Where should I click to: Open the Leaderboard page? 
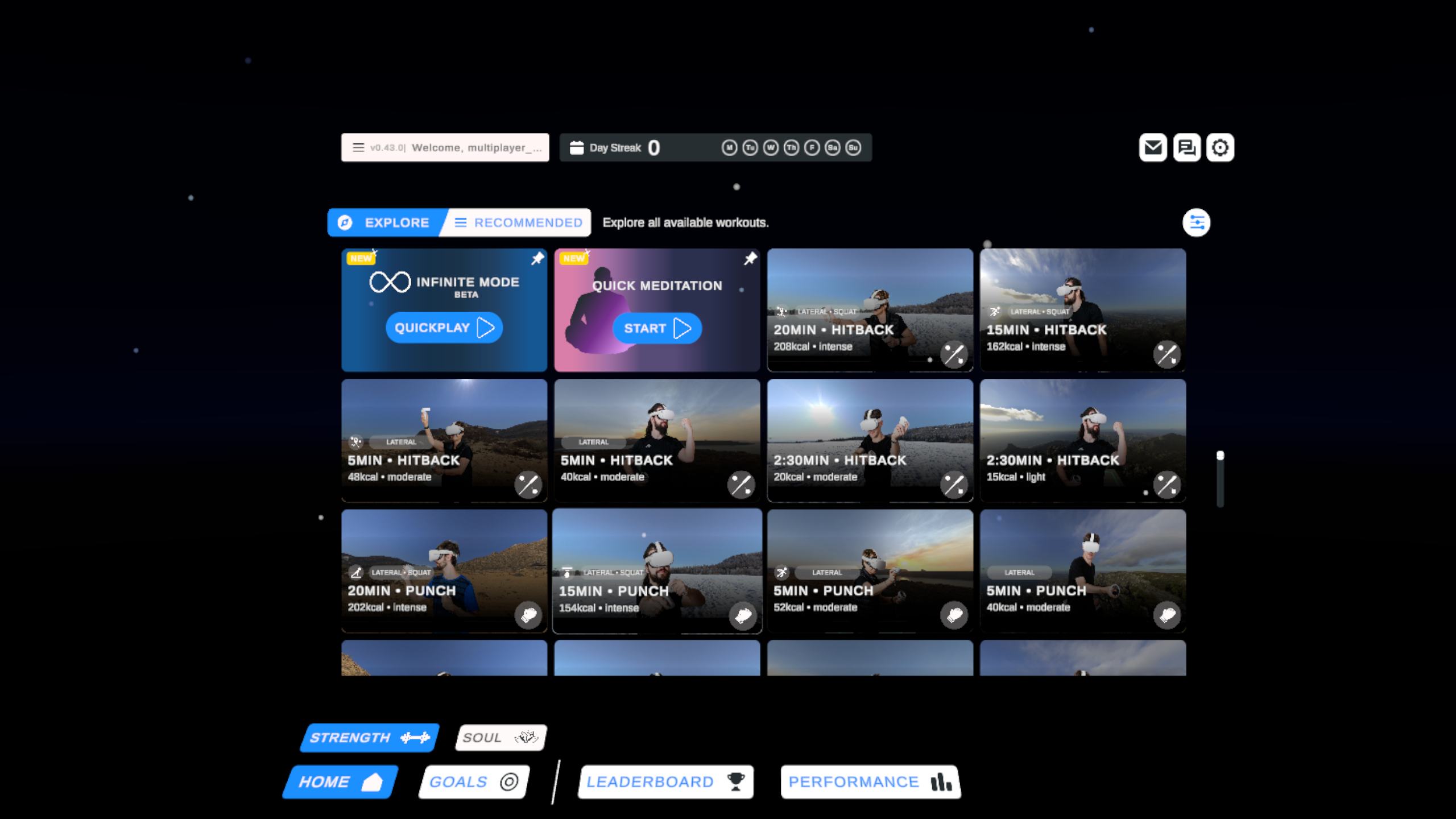[x=665, y=782]
